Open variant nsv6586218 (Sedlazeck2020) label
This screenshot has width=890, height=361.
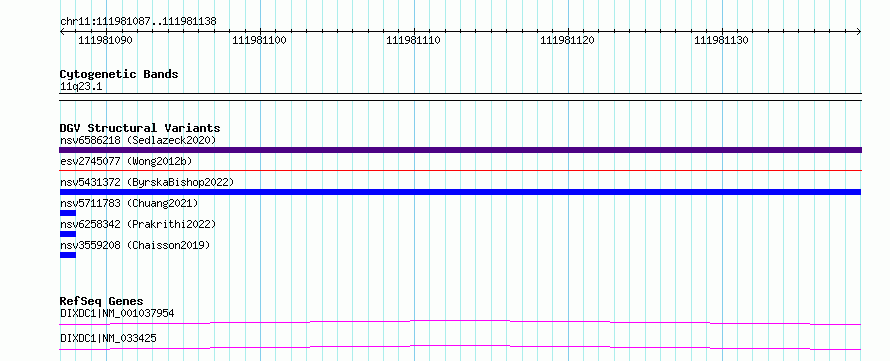[138, 140]
